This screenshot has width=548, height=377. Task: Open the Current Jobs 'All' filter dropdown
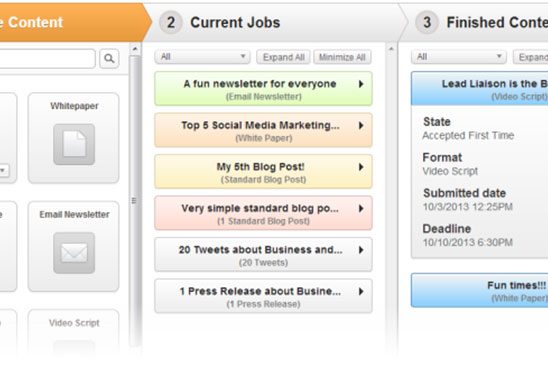click(202, 57)
